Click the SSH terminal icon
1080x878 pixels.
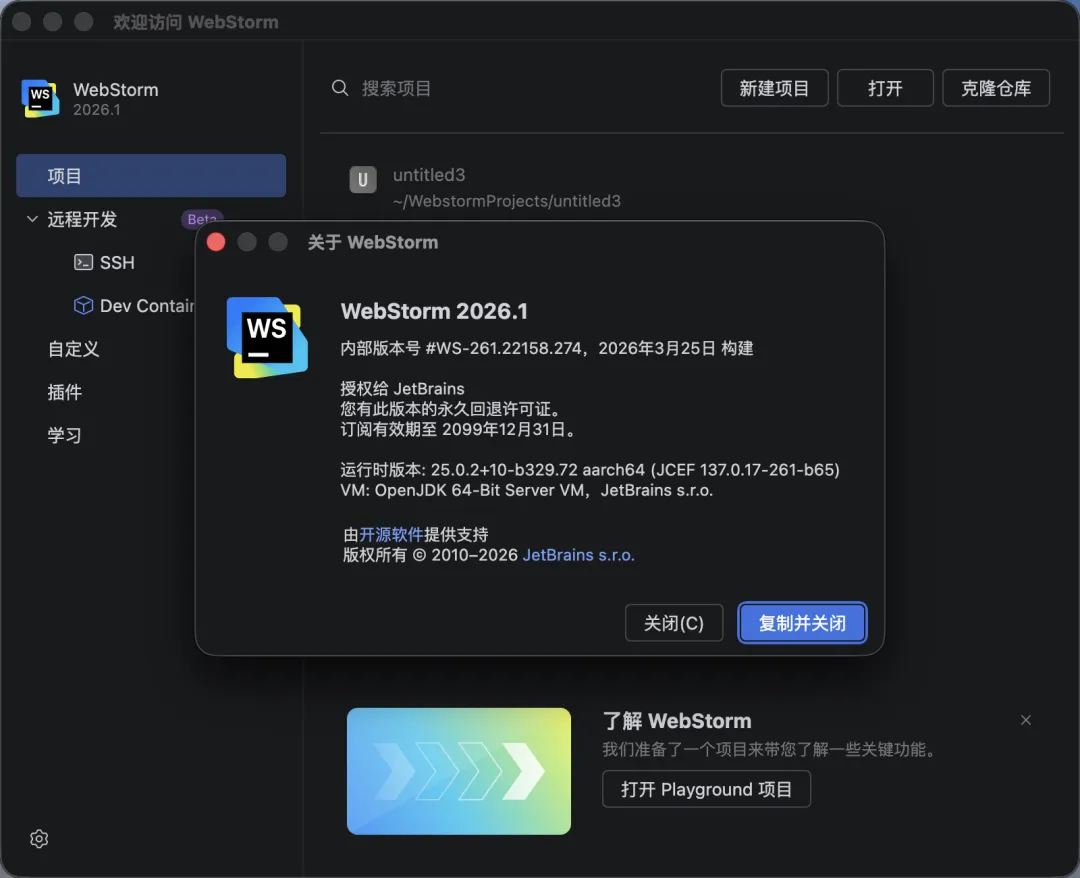point(84,262)
